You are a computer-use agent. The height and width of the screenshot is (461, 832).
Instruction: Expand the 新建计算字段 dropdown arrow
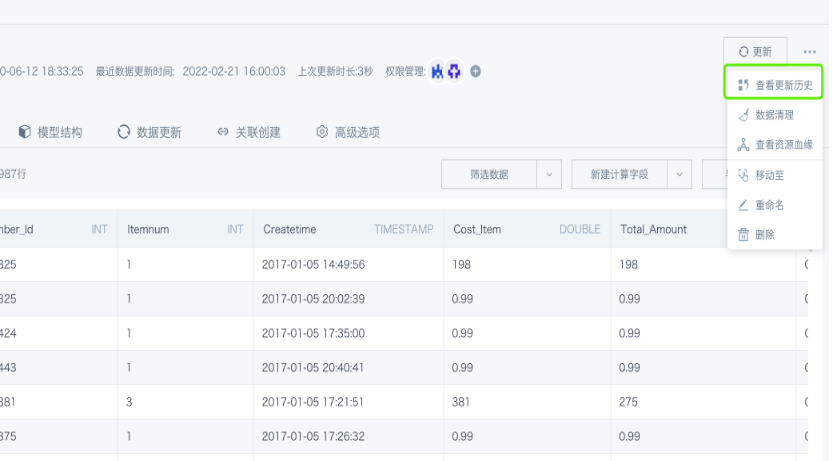(680, 174)
